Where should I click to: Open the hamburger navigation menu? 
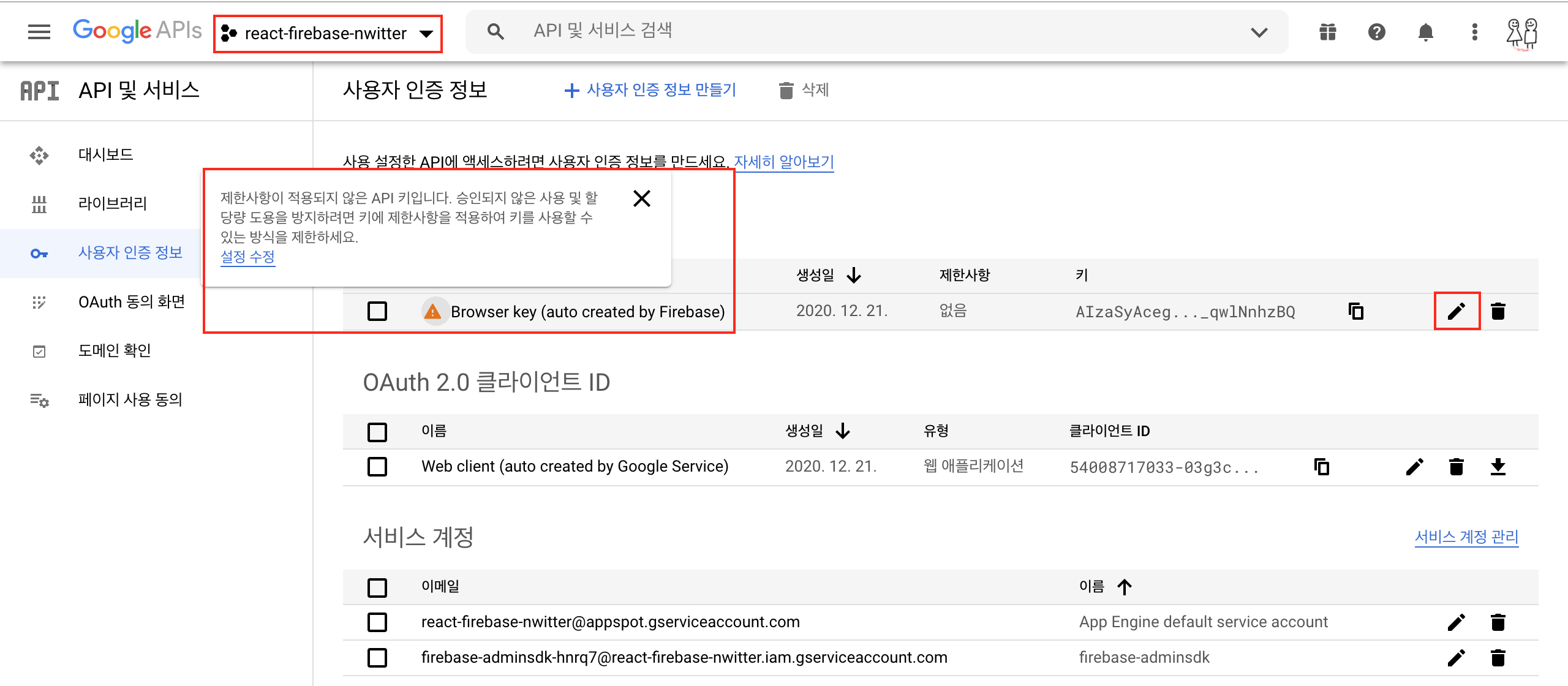[39, 32]
